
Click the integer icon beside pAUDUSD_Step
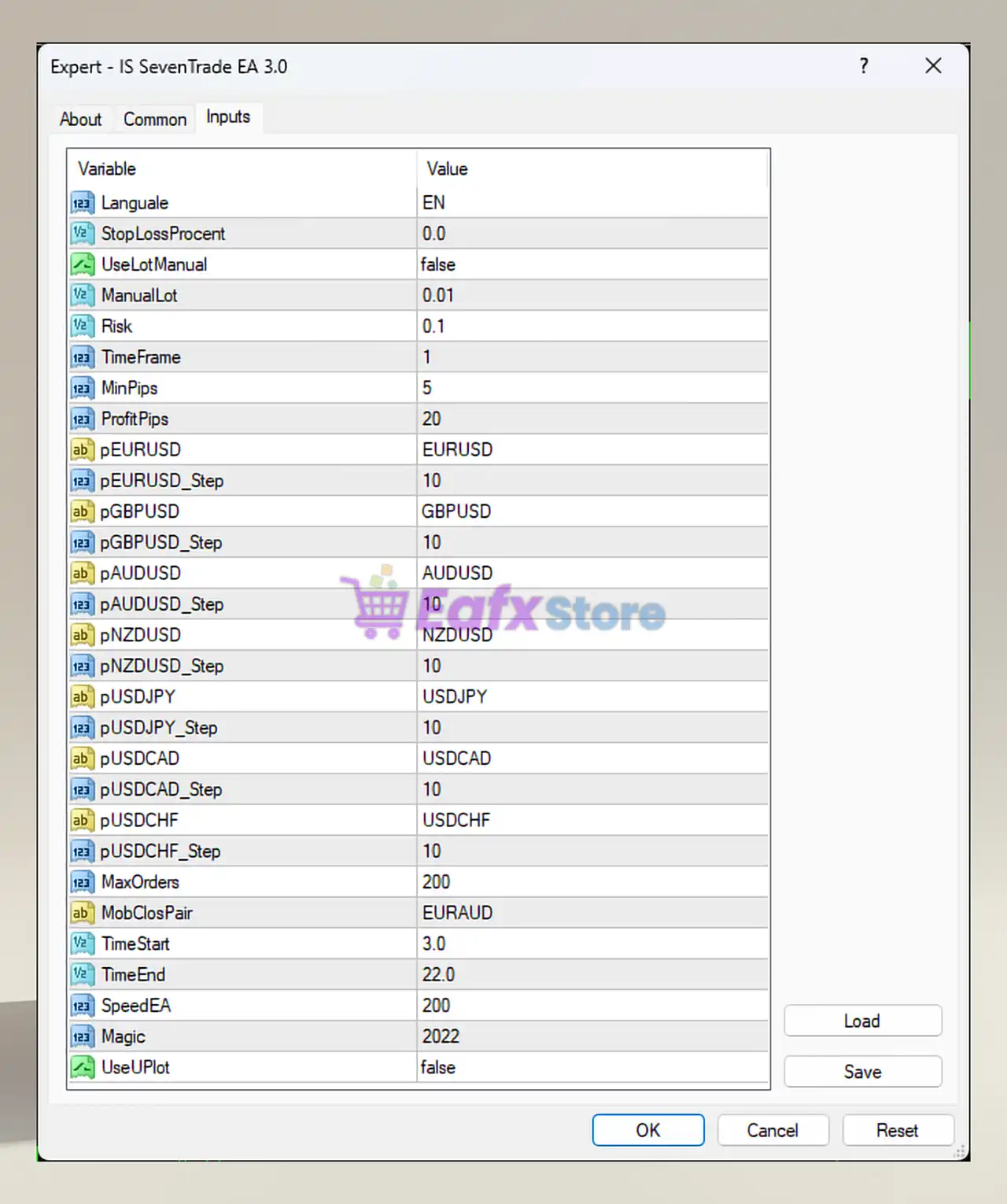[82, 604]
